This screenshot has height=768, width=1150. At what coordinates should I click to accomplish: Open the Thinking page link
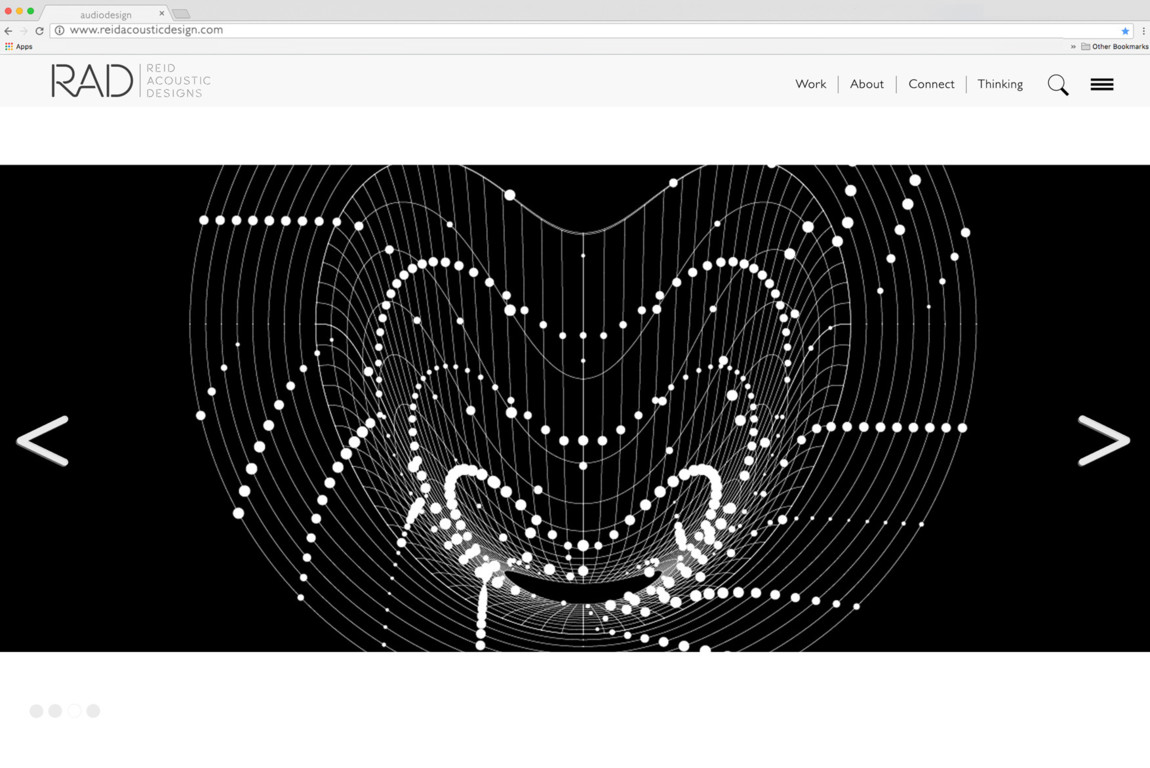pyautogui.click(x=1000, y=85)
